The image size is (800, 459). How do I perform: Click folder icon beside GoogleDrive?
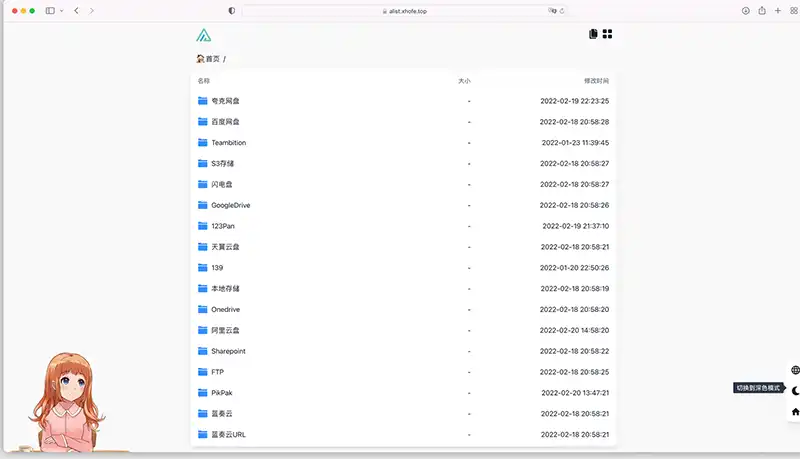pyautogui.click(x=203, y=205)
